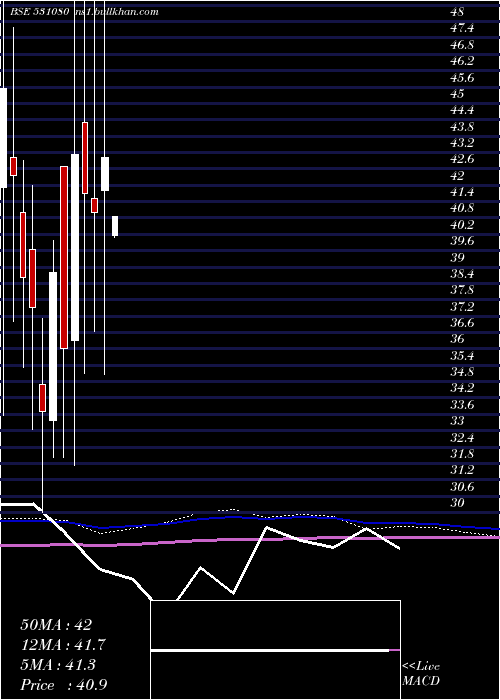The width and height of the screenshot is (500, 700).
Task: Click the 12MA : 41.7 readout
Action: click(63, 645)
